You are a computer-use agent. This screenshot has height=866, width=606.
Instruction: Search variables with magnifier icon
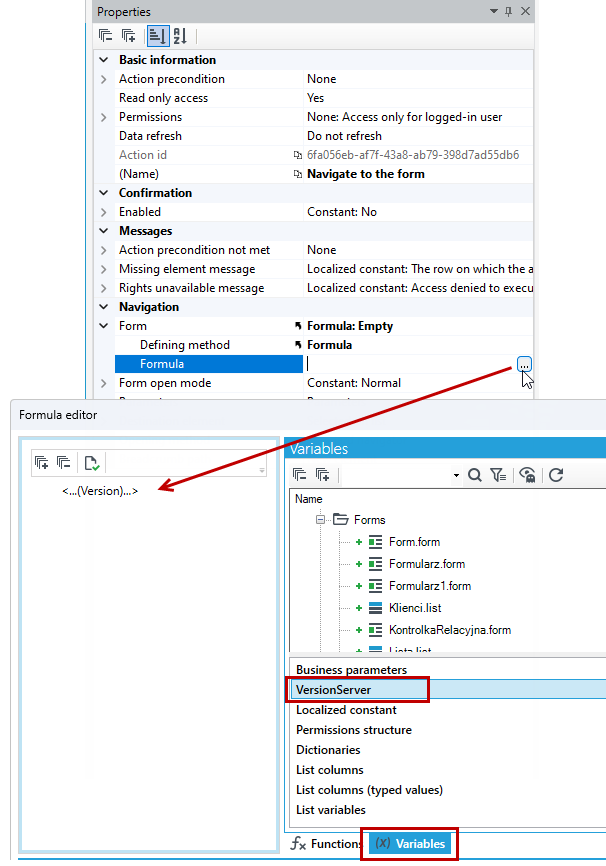[x=475, y=474]
